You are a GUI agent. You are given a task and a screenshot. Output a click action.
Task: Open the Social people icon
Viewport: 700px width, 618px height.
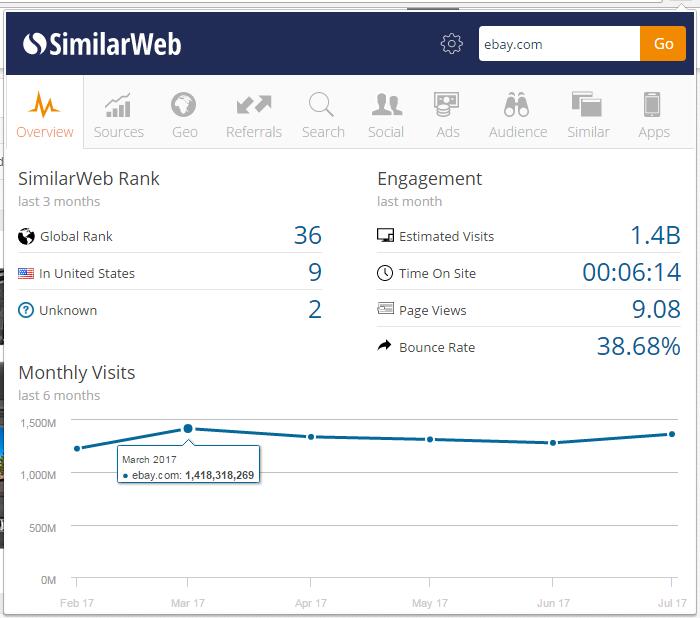(x=386, y=104)
